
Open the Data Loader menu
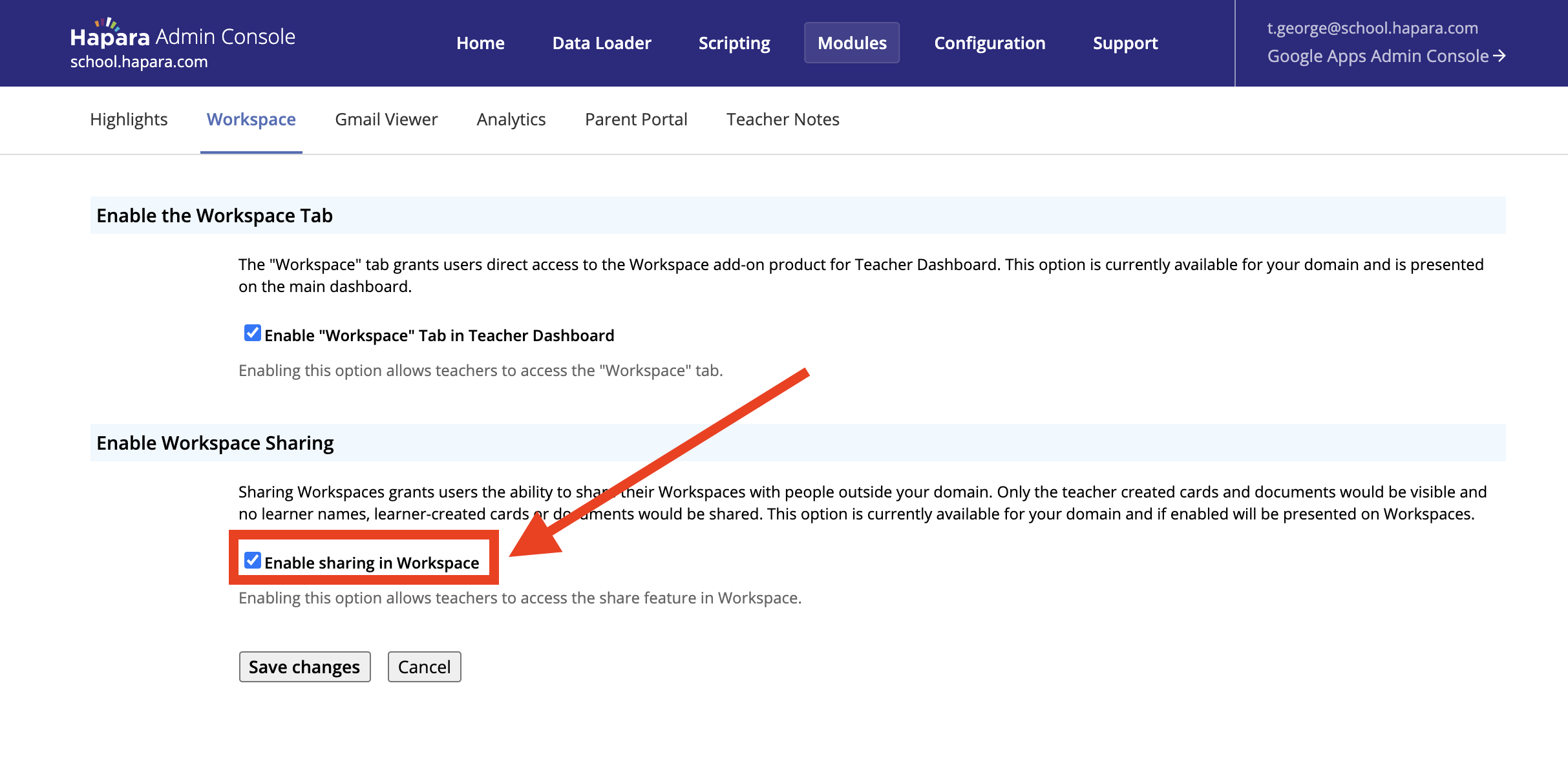pyautogui.click(x=601, y=43)
